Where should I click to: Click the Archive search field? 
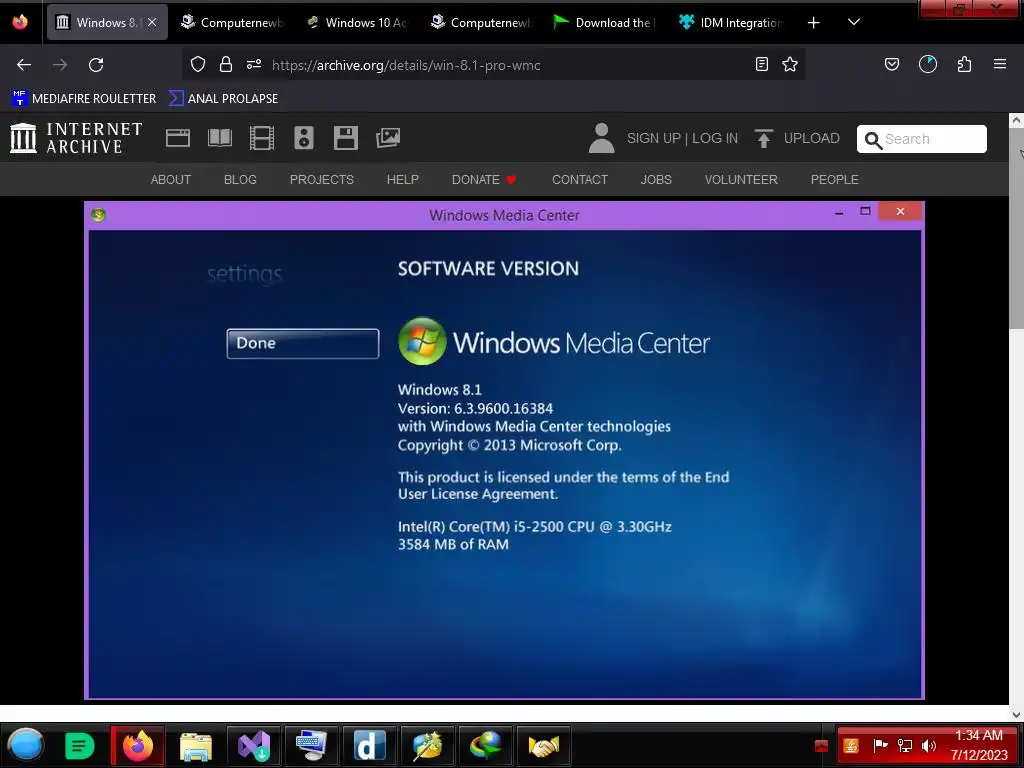point(921,139)
